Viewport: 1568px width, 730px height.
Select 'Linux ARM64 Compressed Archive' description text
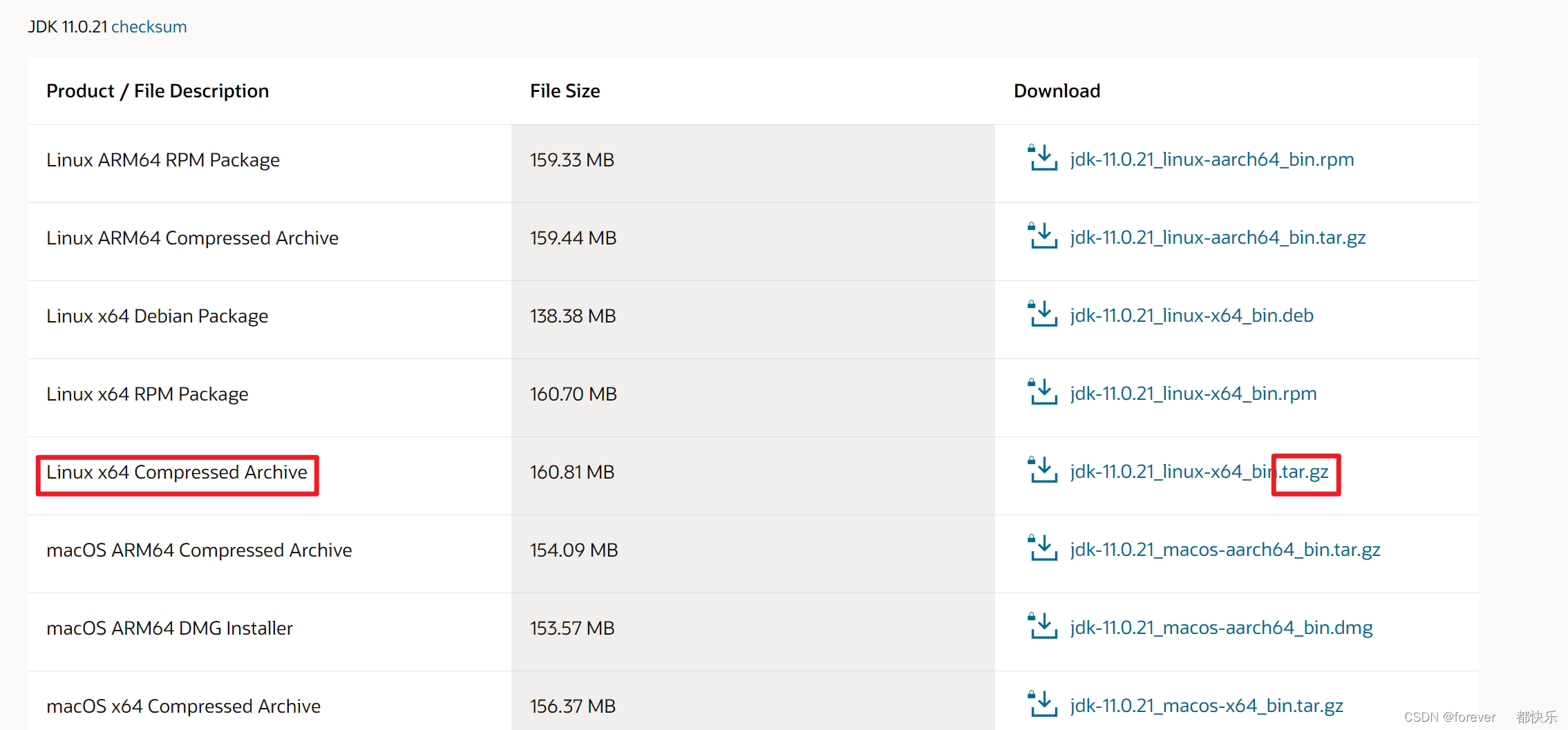[x=192, y=238]
